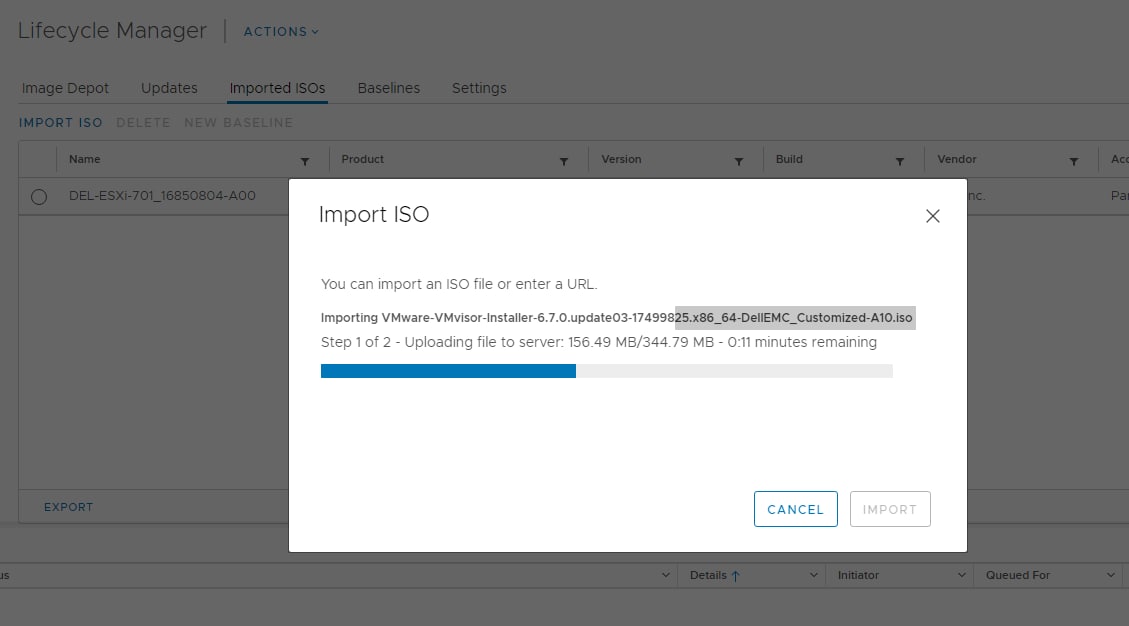The width and height of the screenshot is (1129, 626).
Task: Click 'You can import an ISO file' text
Action: tap(459, 285)
